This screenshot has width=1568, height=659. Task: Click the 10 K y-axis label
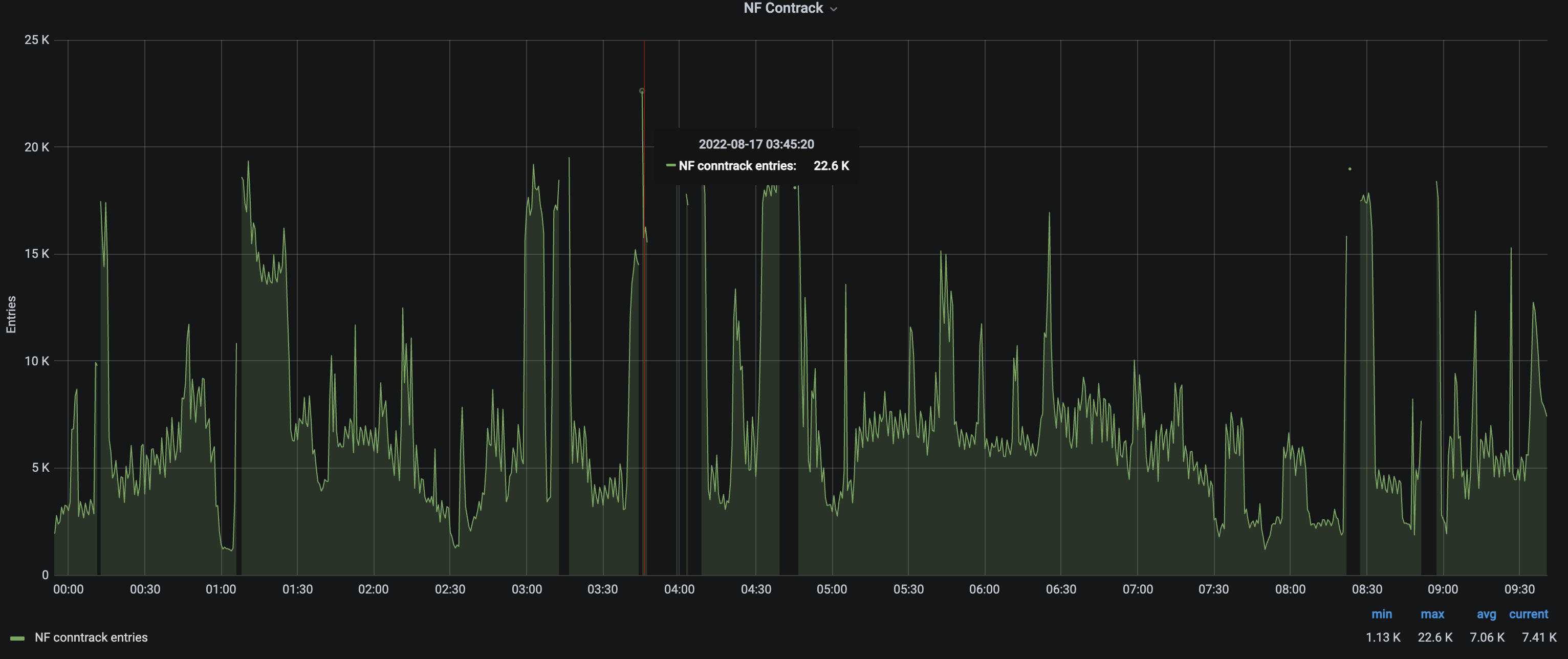click(36, 361)
